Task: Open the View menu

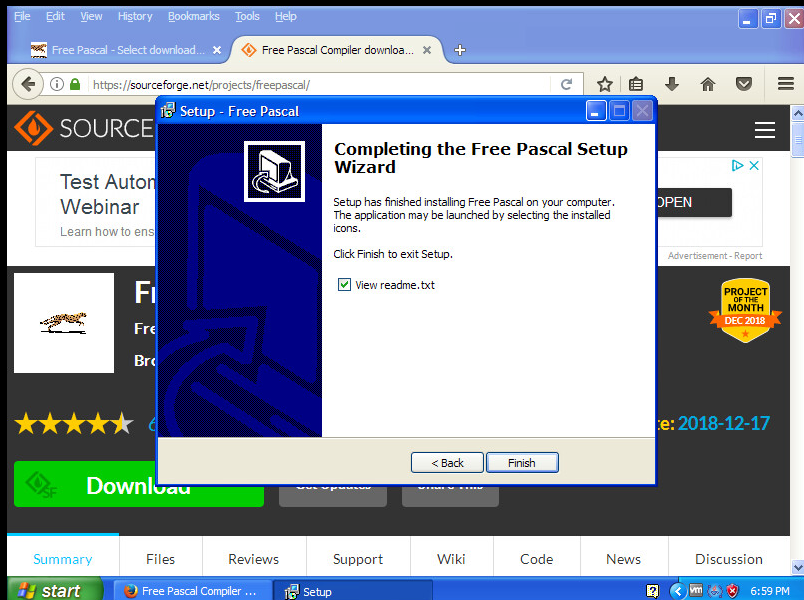Action: 91,16
